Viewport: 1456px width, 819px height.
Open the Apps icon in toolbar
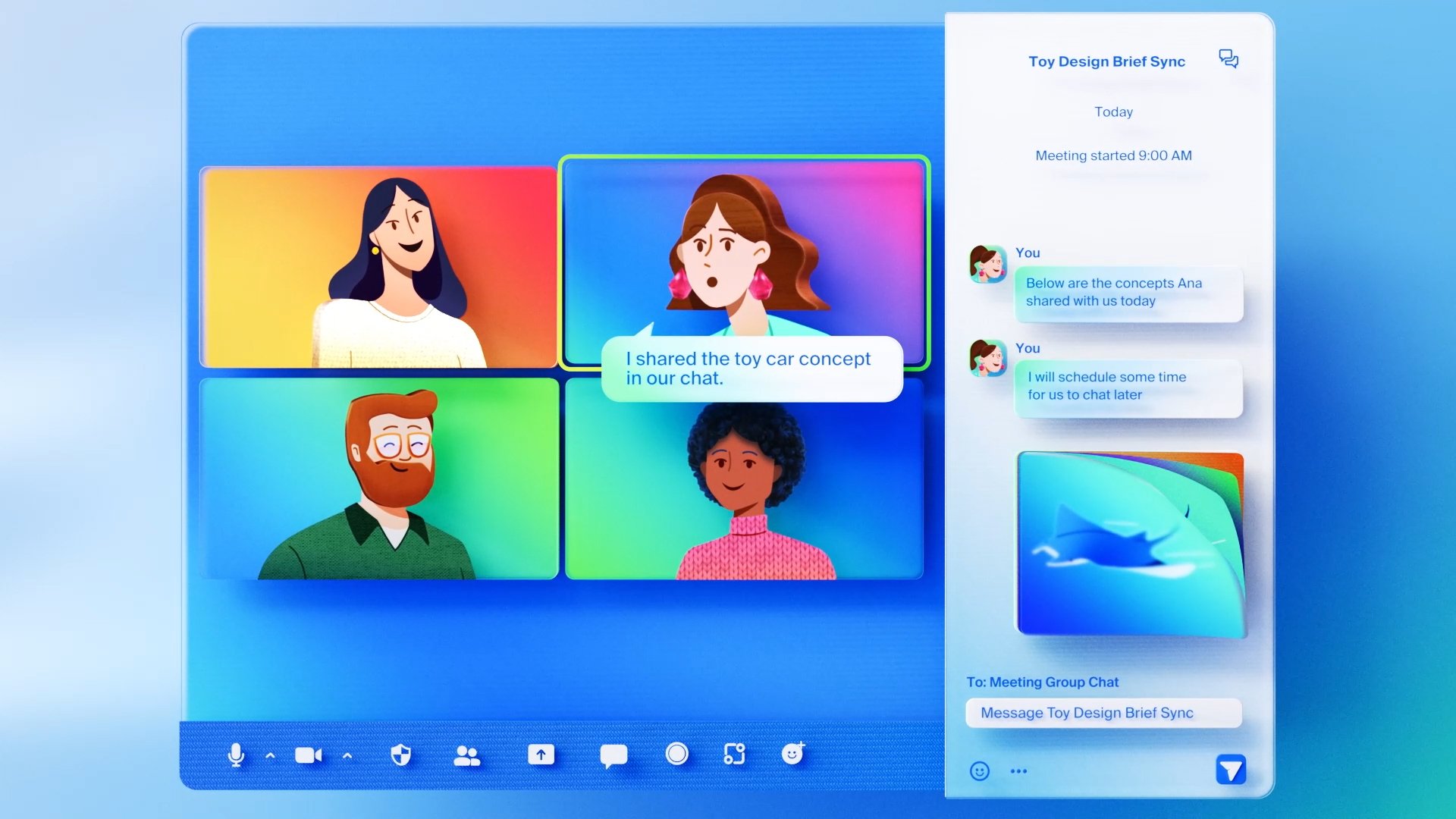(x=735, y=754)
